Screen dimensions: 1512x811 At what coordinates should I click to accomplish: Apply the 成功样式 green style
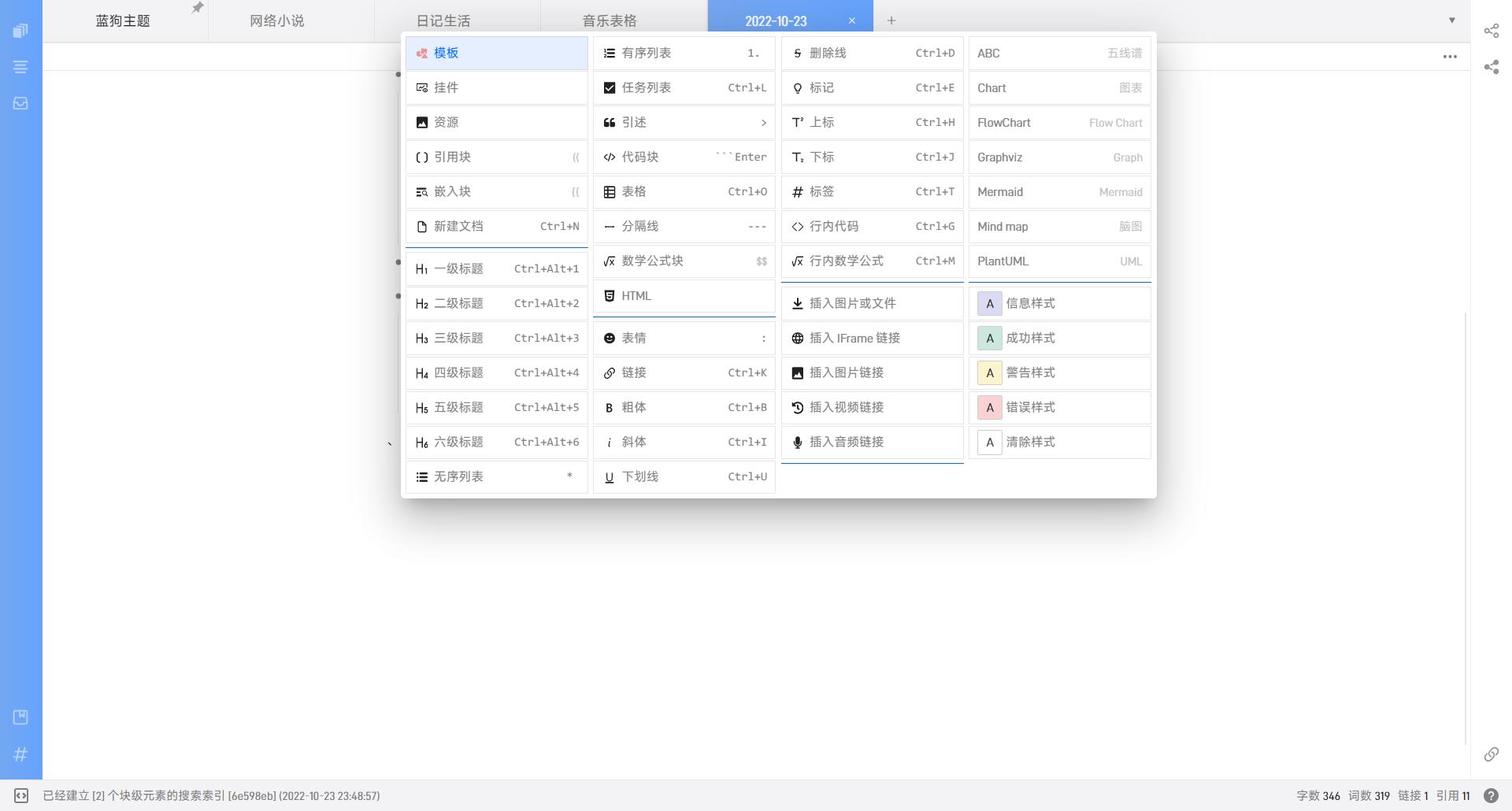click(1060, 338)
